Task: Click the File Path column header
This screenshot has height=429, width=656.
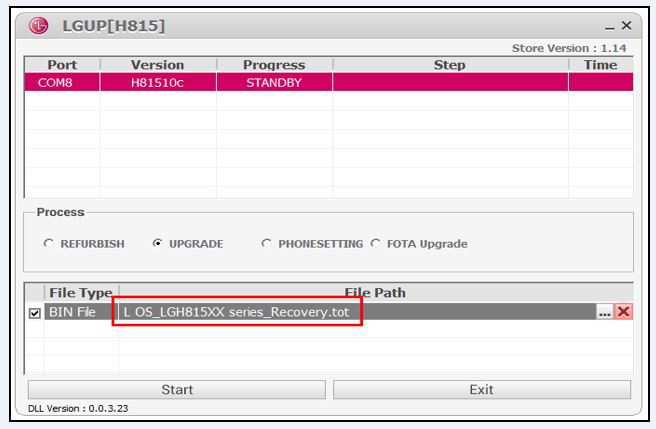Action: tap(375, 293)
